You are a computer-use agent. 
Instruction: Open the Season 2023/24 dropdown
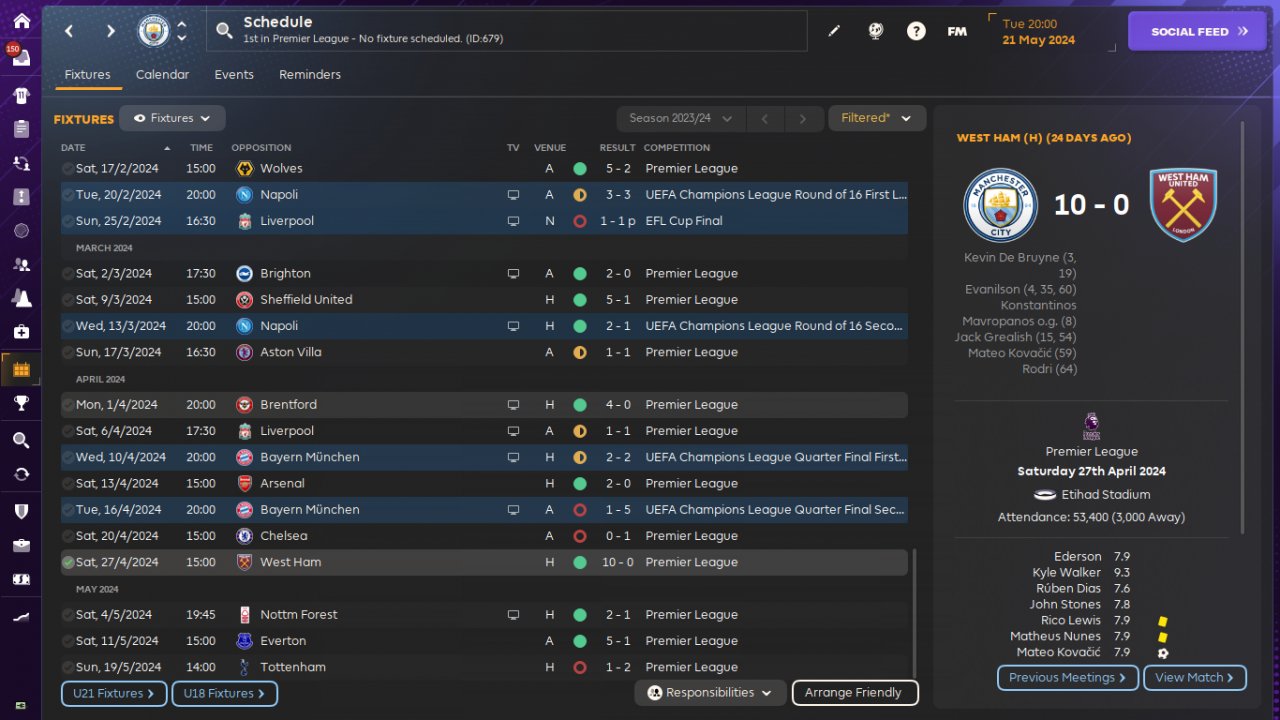(x=681, y=118)
